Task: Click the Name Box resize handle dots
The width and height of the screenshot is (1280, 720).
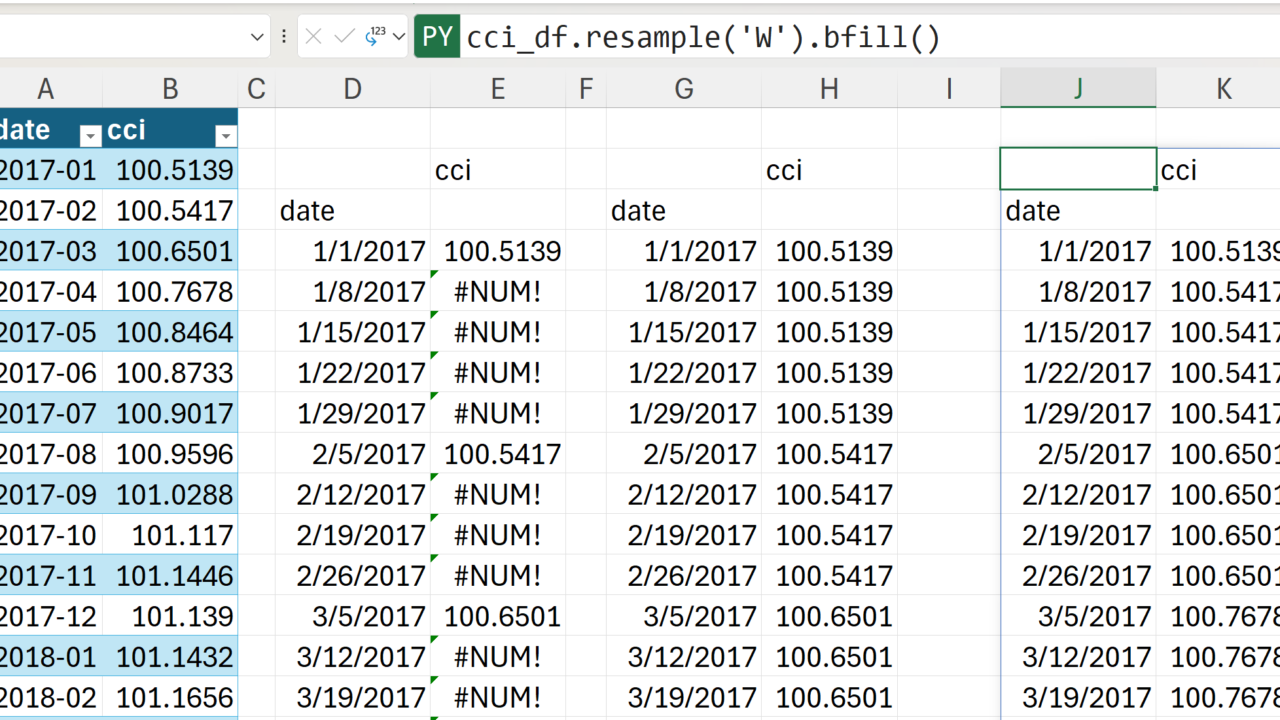Action: (284, 37)
